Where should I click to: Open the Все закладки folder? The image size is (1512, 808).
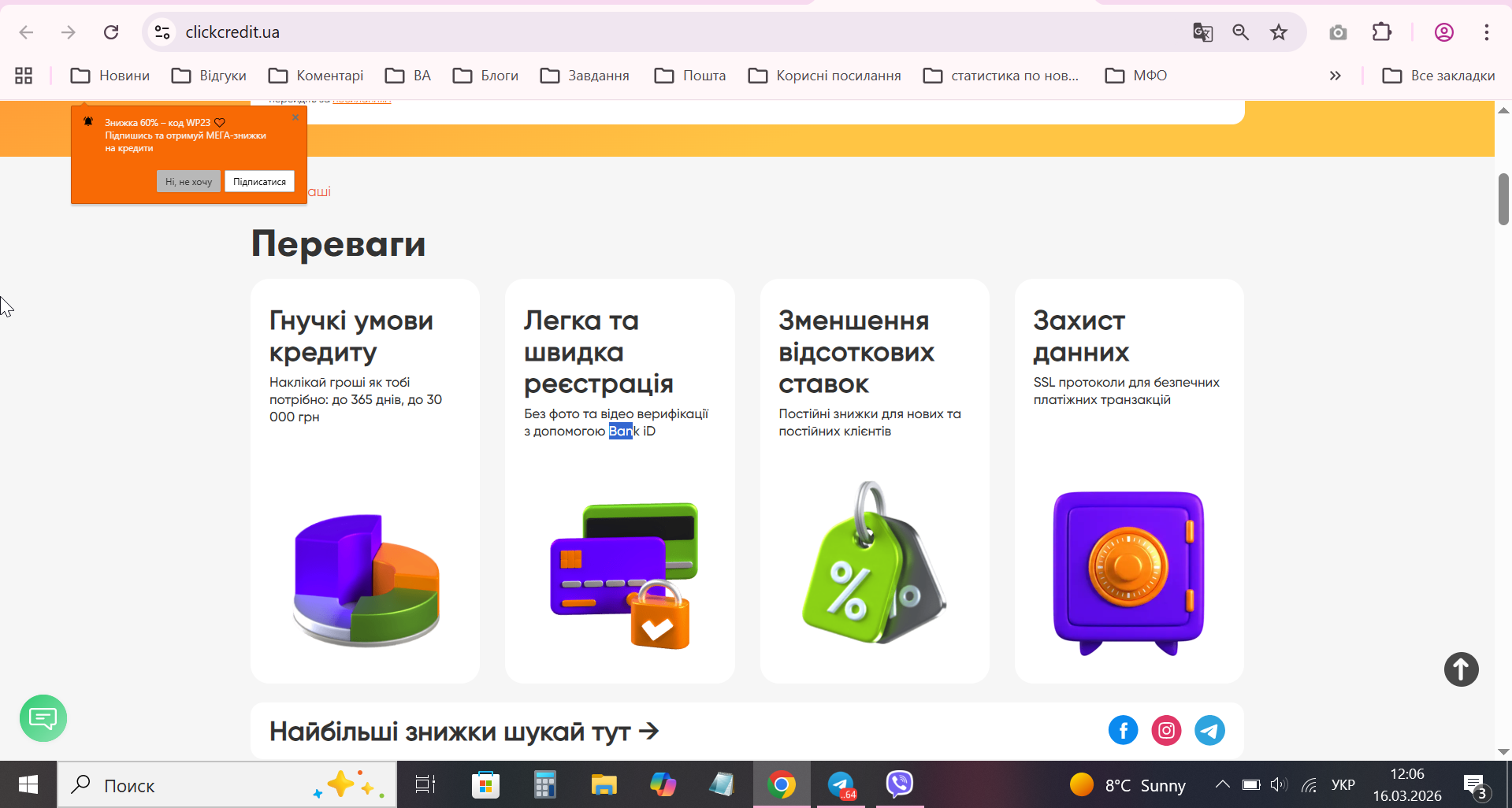[1439, 76]
